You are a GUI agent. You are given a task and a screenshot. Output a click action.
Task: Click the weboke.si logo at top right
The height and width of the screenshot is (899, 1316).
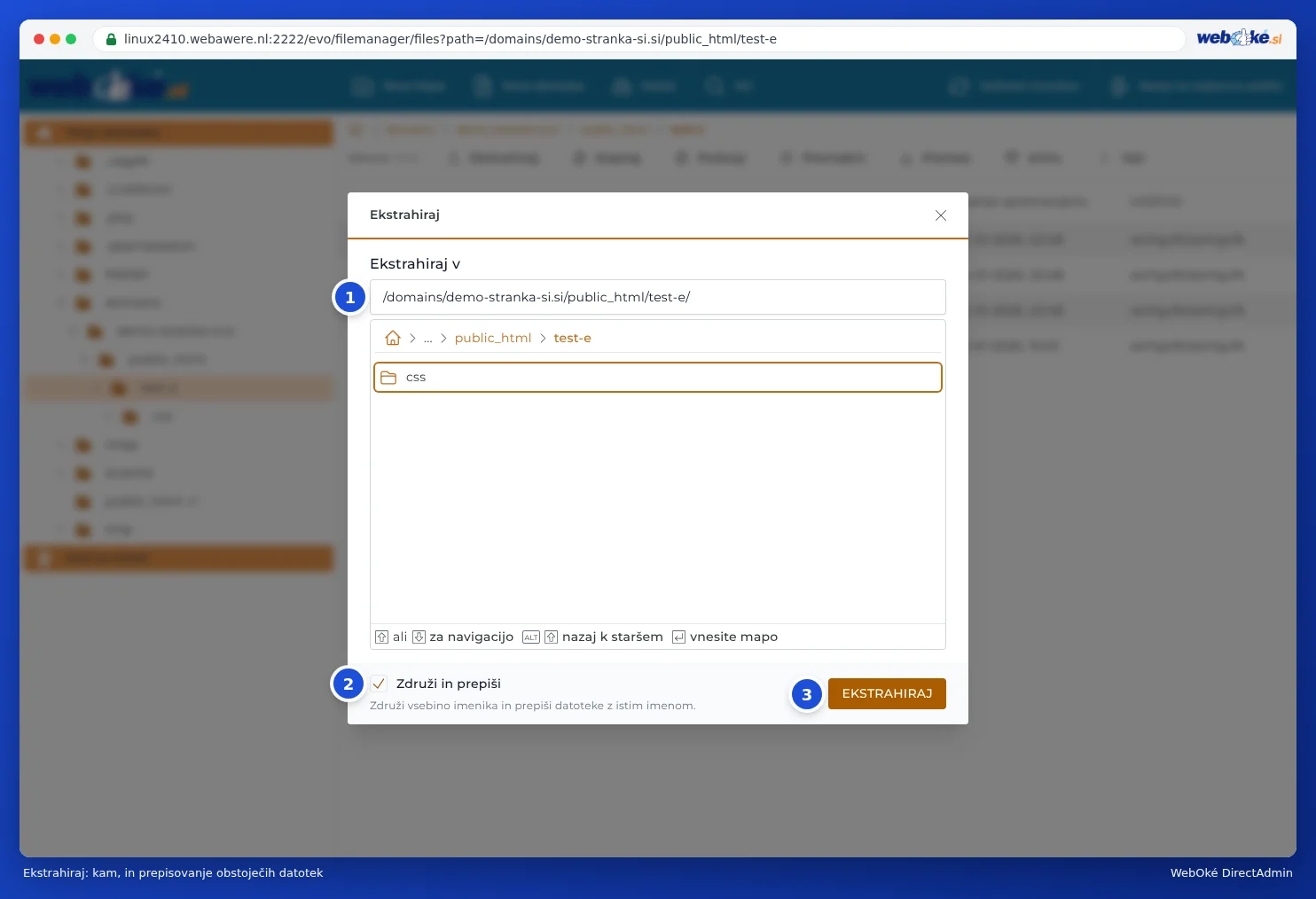[x=1239, y=38]
